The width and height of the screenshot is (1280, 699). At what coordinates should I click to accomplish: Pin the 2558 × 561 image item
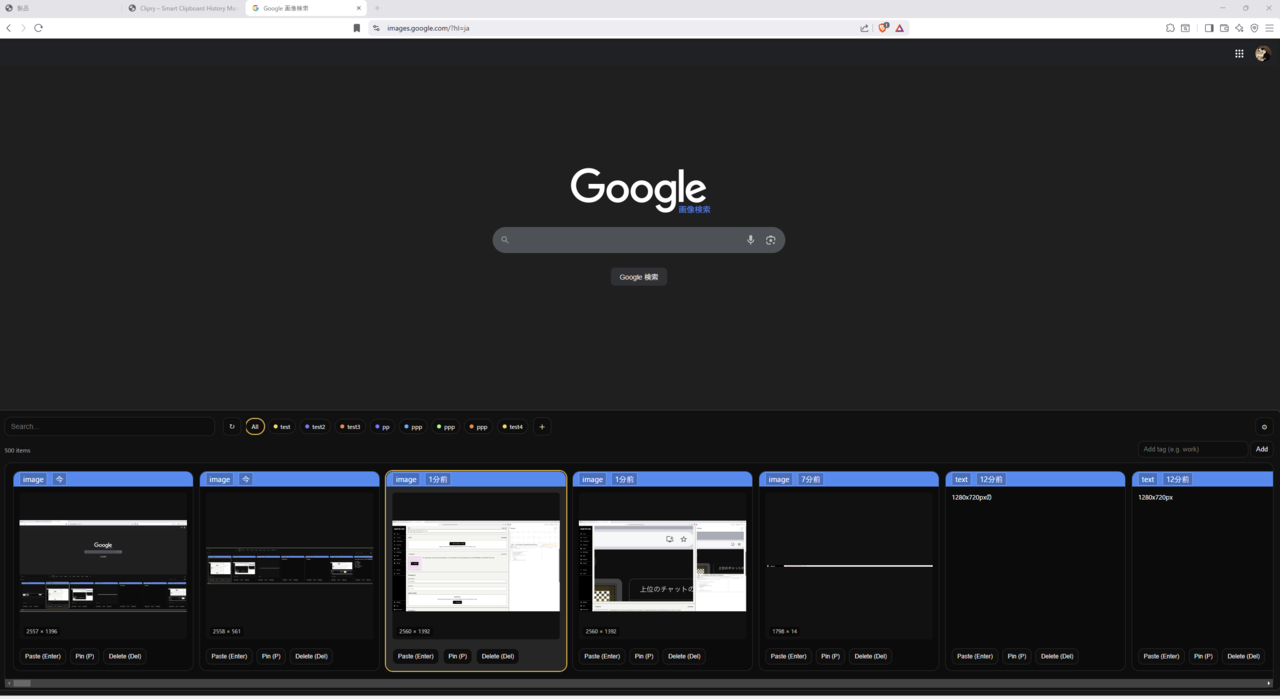pyautogui.click(x=271, y=656)
